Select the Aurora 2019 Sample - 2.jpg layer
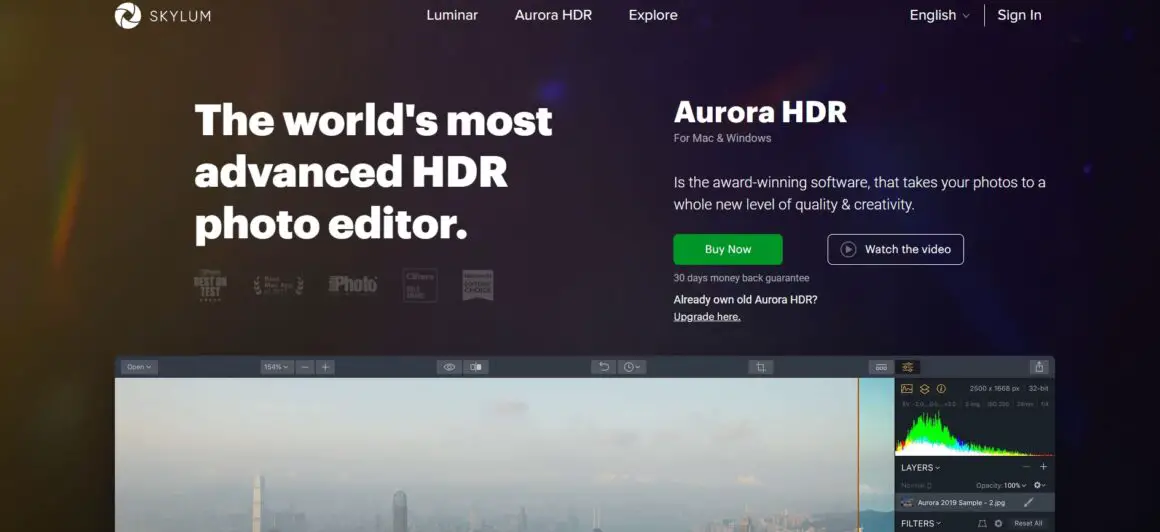The width and height of the screenshot is (1160, 532). [x=974, y=502]
